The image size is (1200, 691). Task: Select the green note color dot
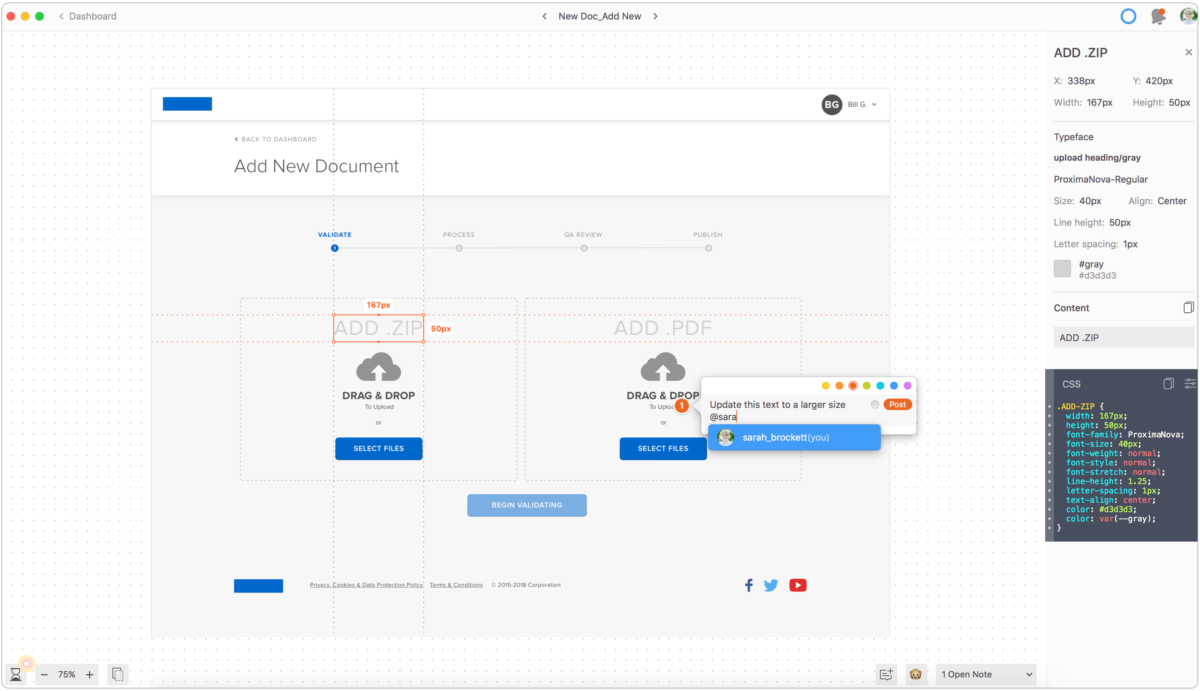[866, 385]
